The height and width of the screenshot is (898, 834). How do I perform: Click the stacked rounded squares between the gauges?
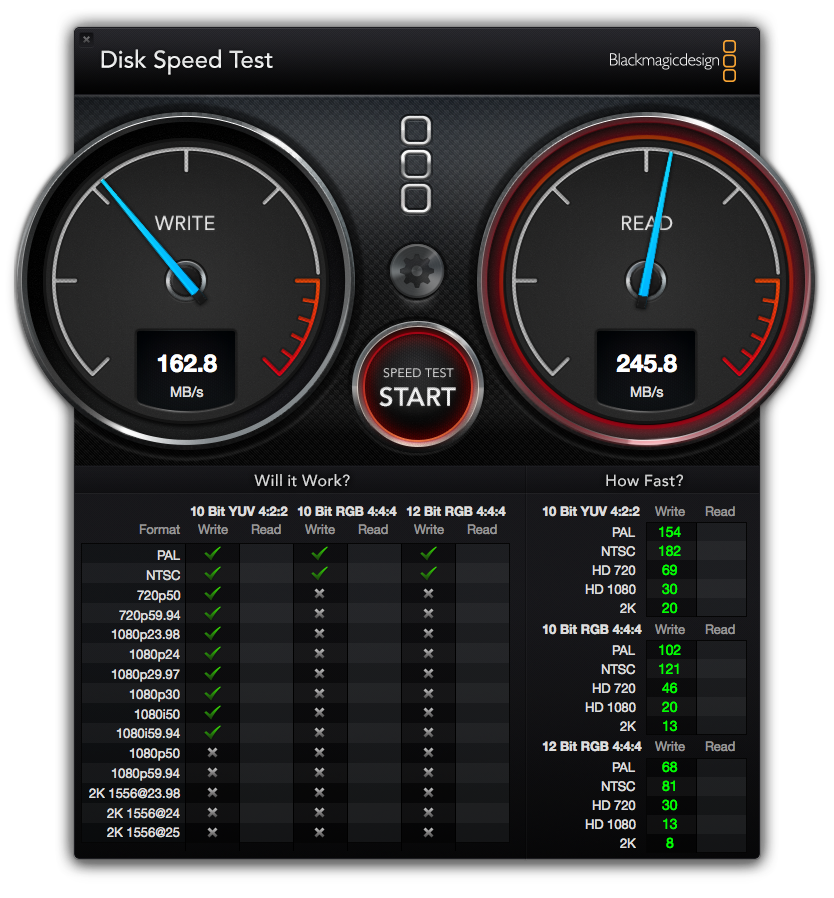[x=416, y=163]
